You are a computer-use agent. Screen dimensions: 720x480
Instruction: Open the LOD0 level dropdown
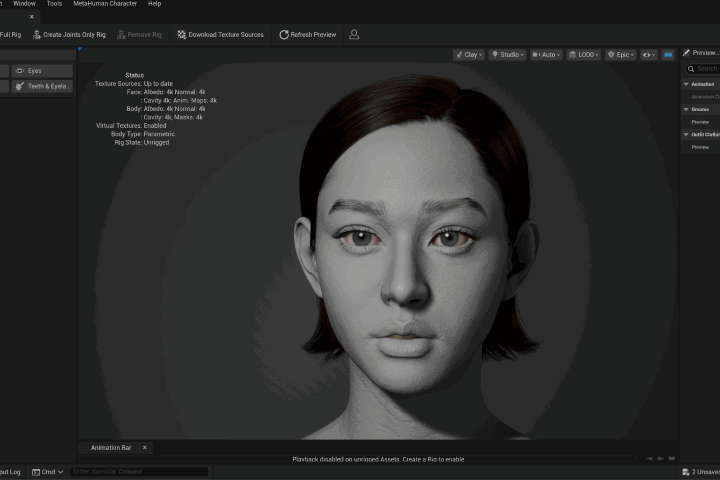click(584, 55)
